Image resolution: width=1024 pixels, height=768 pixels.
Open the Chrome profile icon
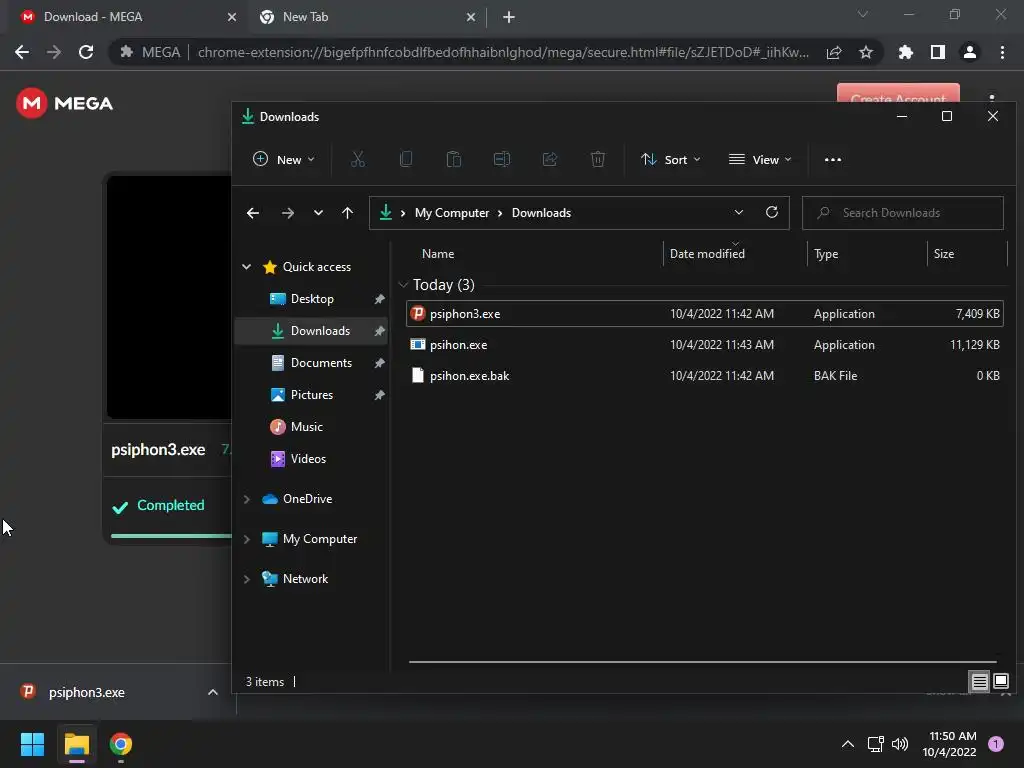point(970,52)
